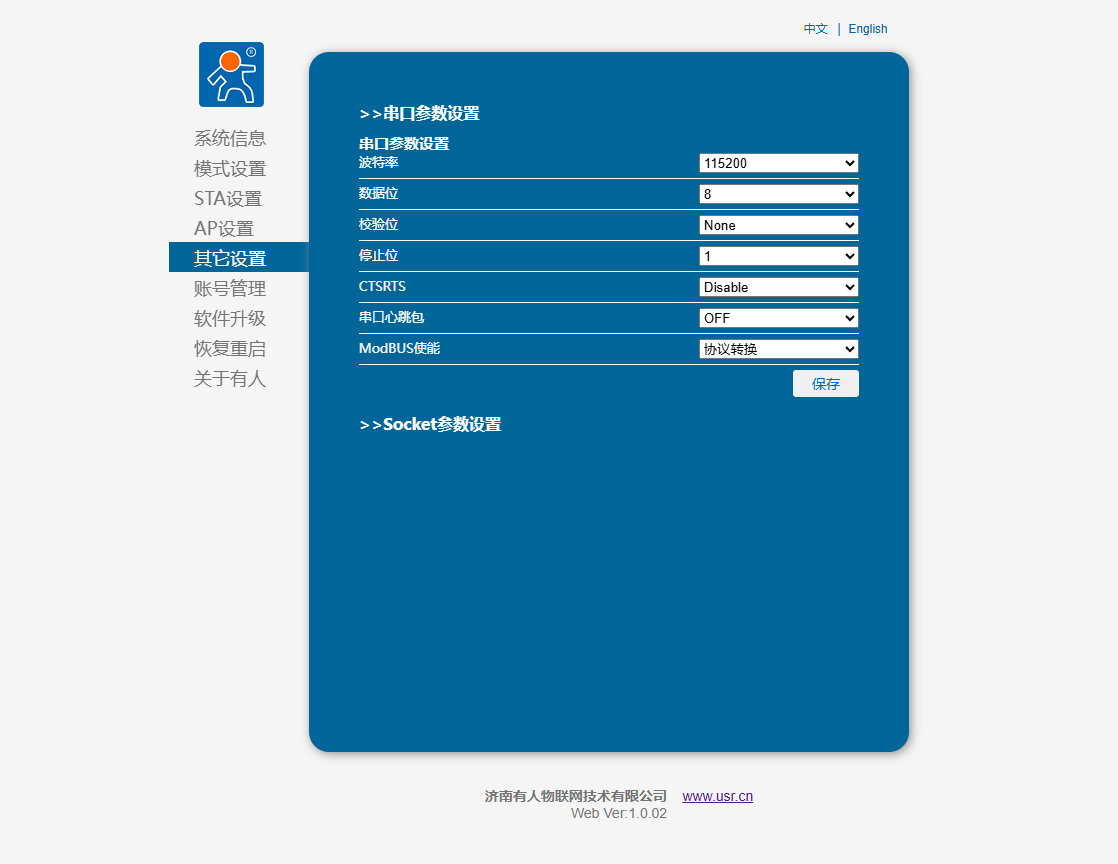This screenshot has height=864, width=1118.
Task: Navigate to 软件升级 page
Action: click(x=230, y=319)
